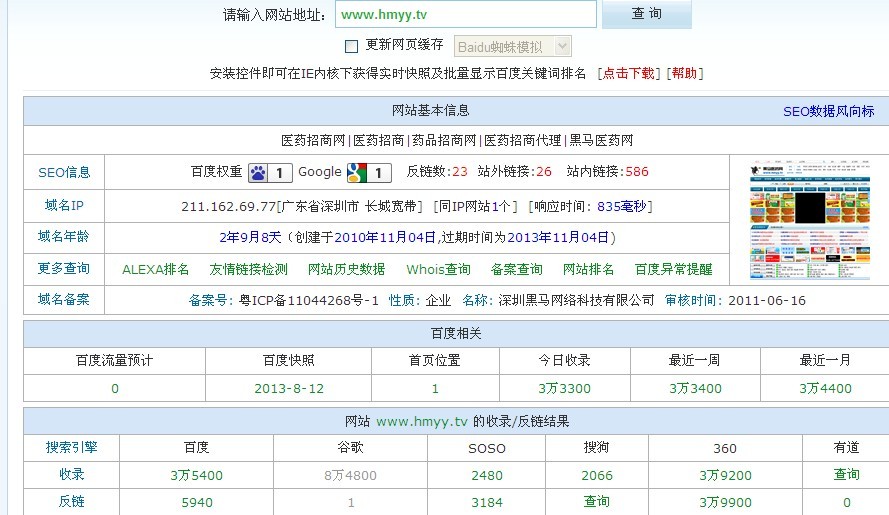889x515 pixels.
Task: Open SEO数据风向标 link
Action: 828,112
